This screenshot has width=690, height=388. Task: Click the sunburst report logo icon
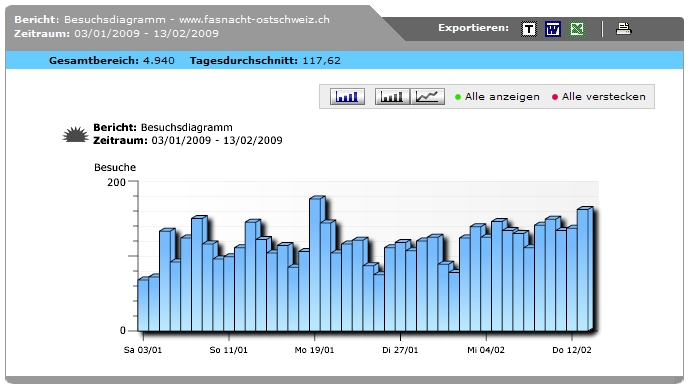coord(75,134)
